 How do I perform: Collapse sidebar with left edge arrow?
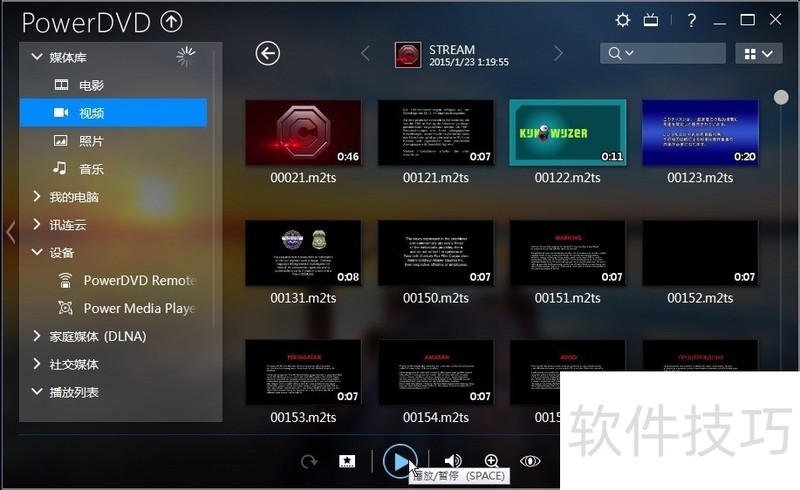tap(10, 232)
